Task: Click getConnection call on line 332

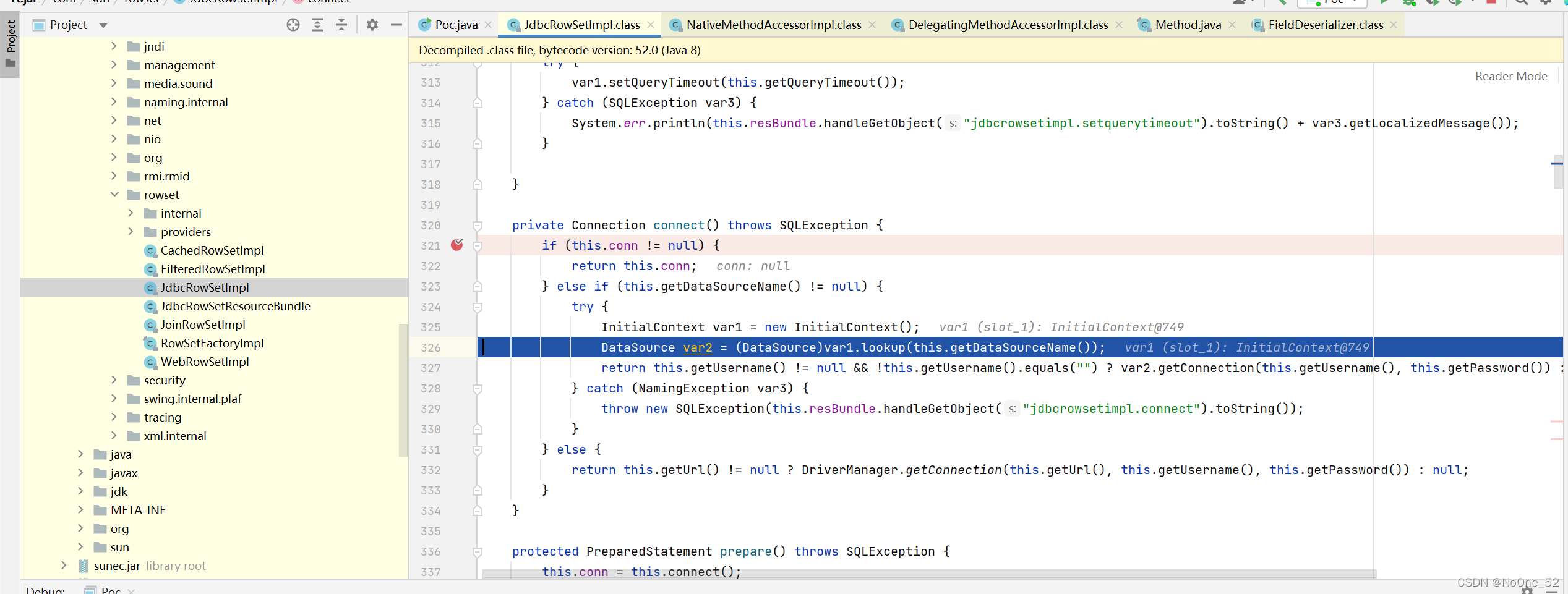Action: click(x=953, y=470)
